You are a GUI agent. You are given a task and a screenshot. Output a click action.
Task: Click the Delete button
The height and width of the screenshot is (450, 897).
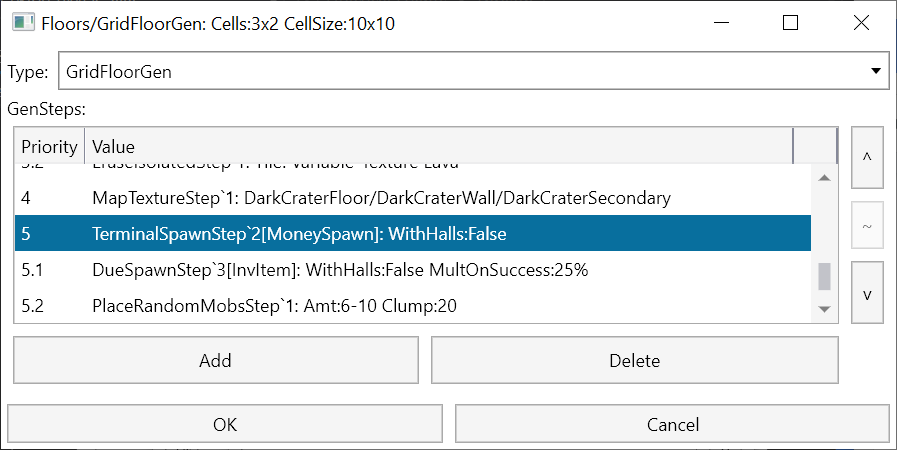pyautogui.click(x=634, y=360)
